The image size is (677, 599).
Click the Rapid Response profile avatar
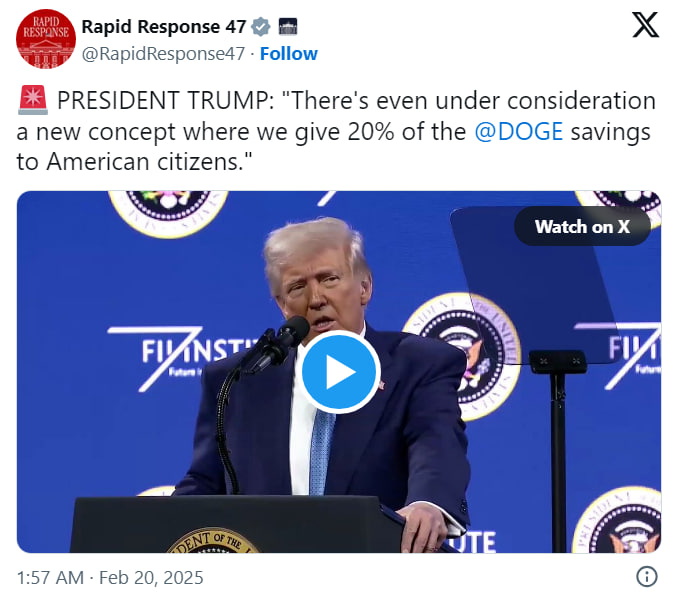pos(46,39)
